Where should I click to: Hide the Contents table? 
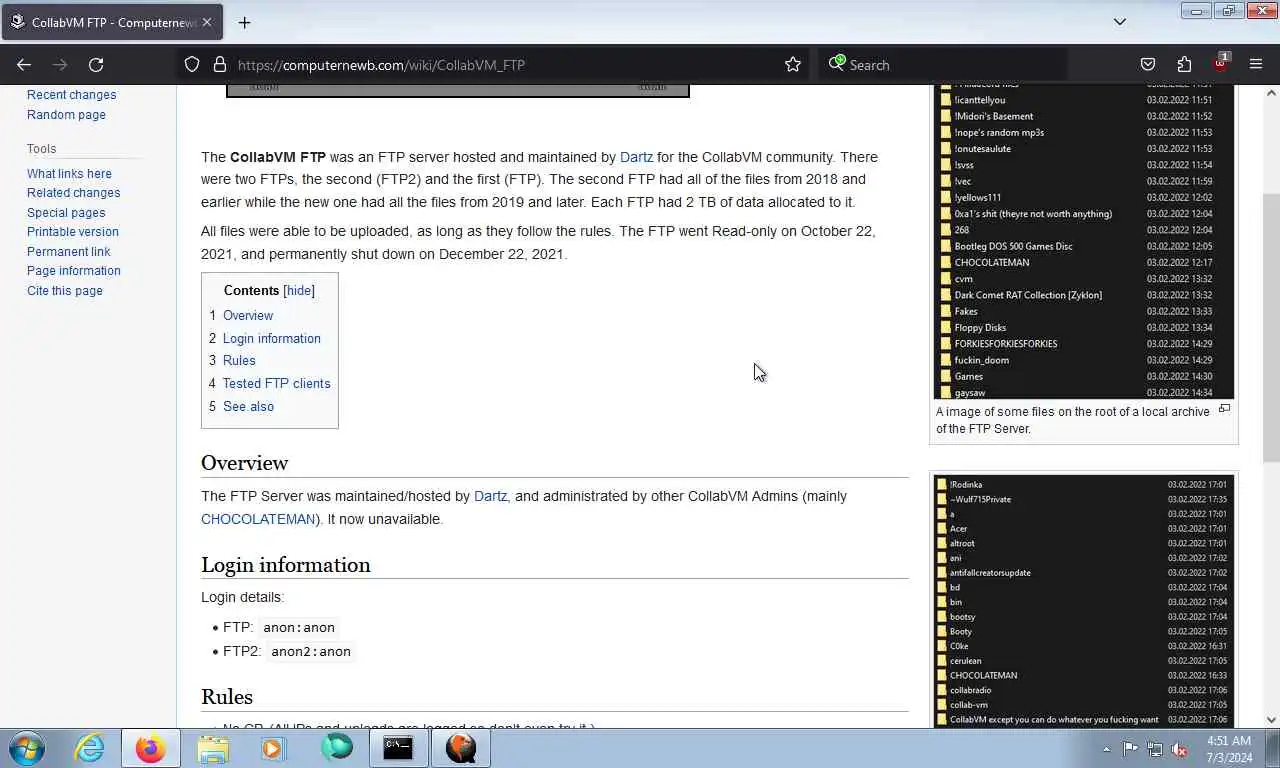point(299,291)
